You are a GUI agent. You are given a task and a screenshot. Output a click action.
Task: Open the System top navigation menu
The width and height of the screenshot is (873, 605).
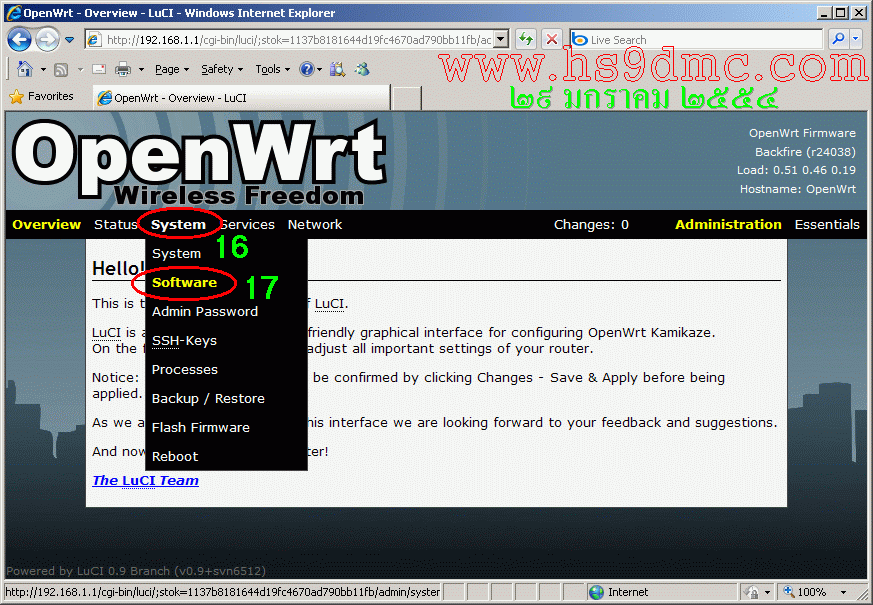click(178, 224)
